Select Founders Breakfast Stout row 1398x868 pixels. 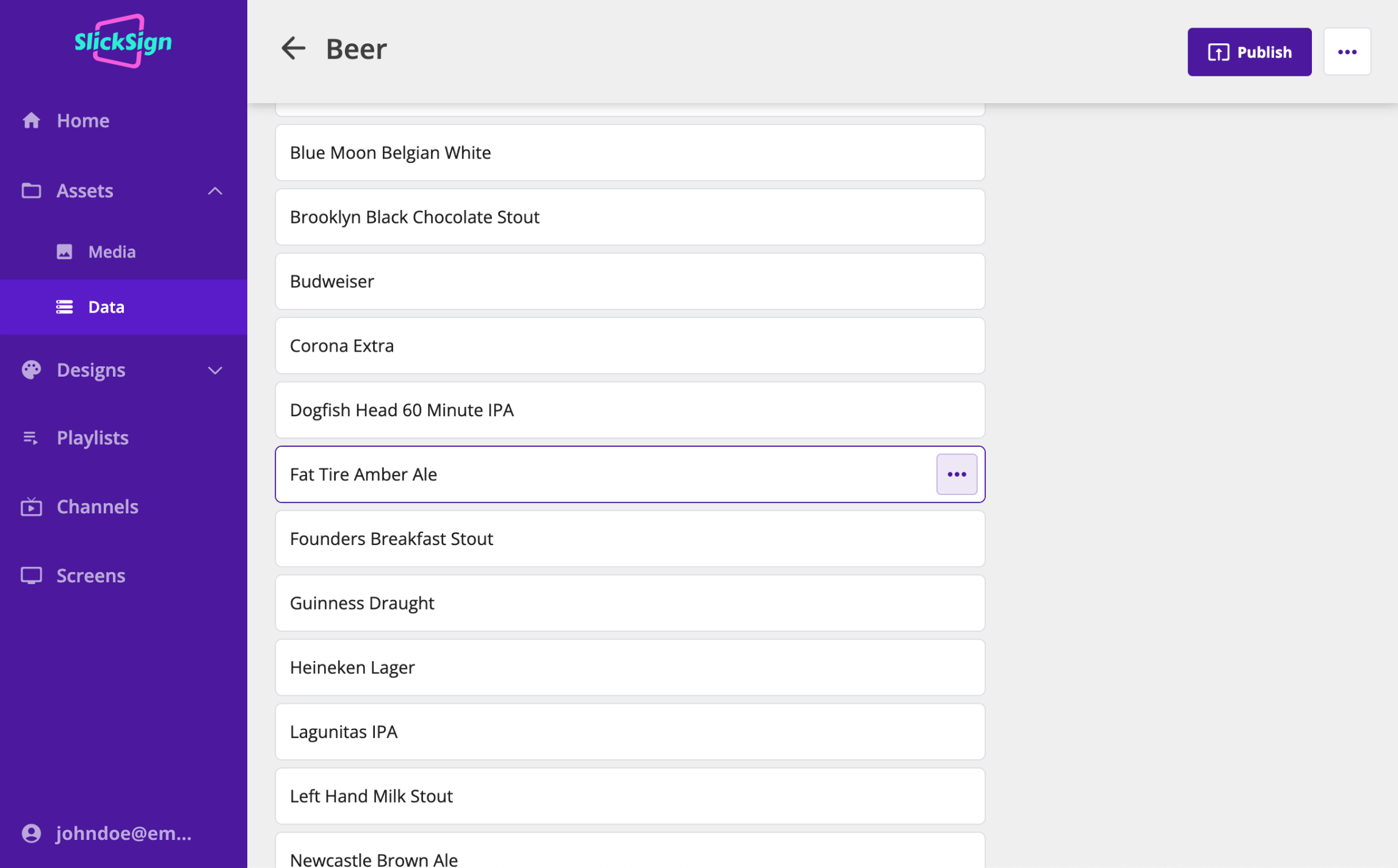629,539
